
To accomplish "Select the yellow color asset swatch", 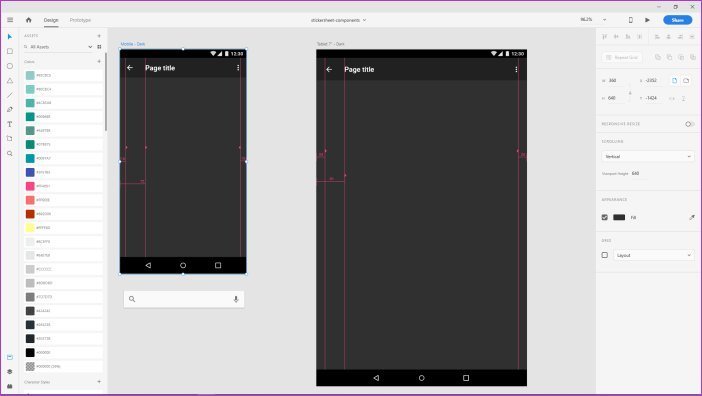I will tap(30, 228).
